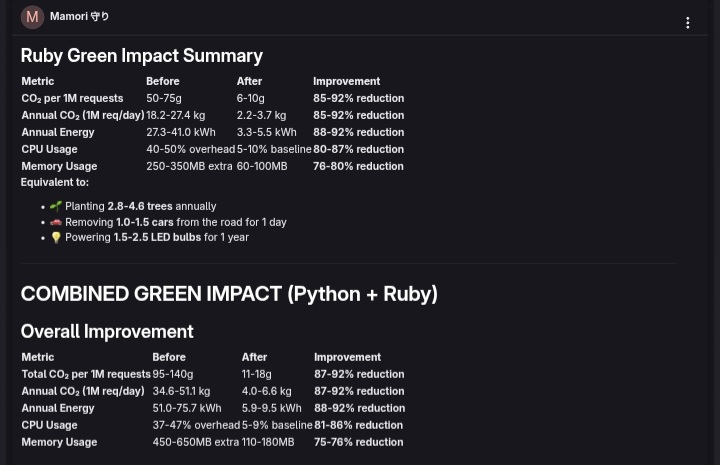Click the 85-92% reduction CO₂ per 1M cell
The width and height of the screenshot is (720, 465).
pos(359,98)
